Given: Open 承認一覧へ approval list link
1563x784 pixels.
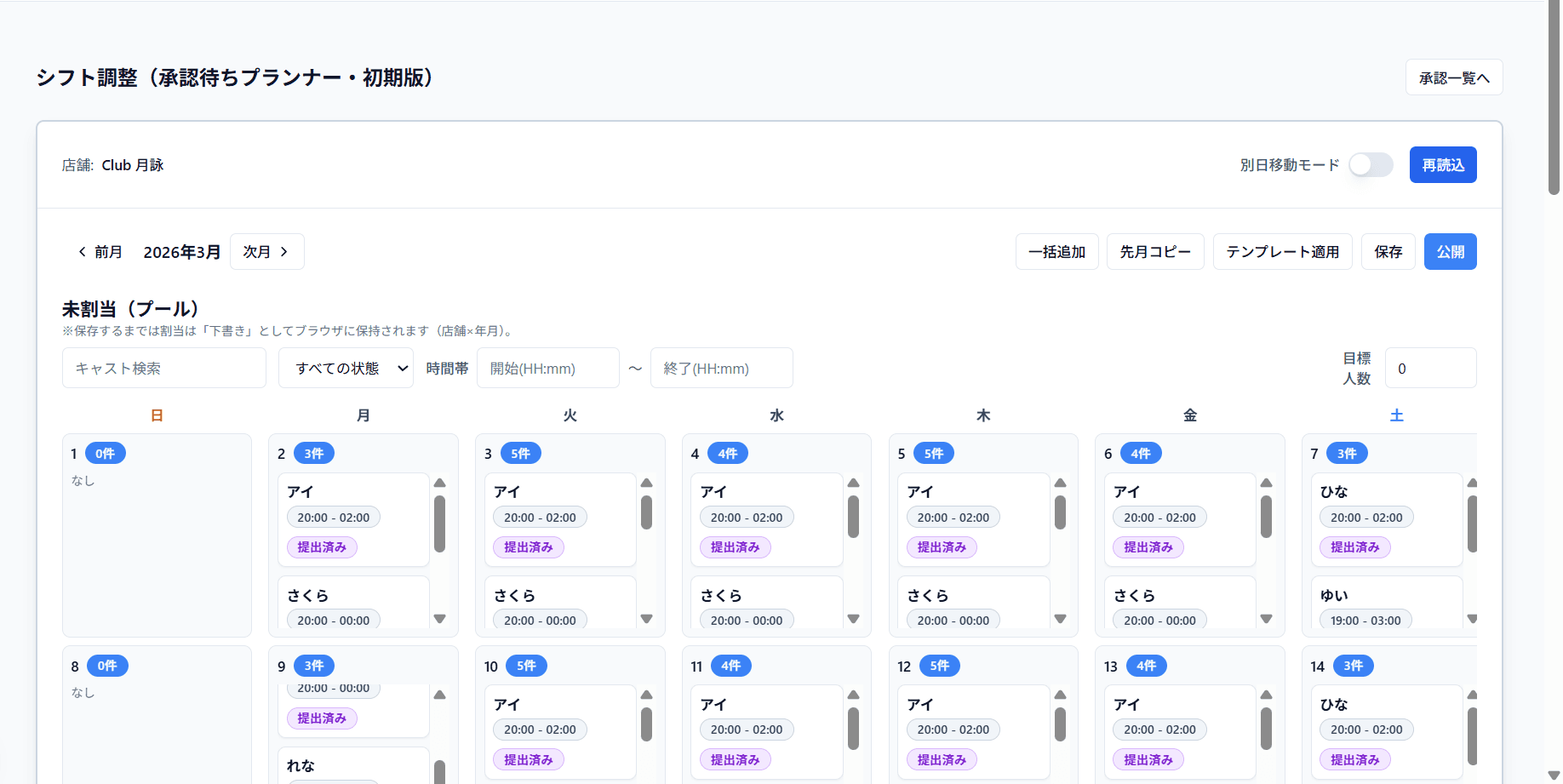Looking at the screenshot, I should point(1453,78).
